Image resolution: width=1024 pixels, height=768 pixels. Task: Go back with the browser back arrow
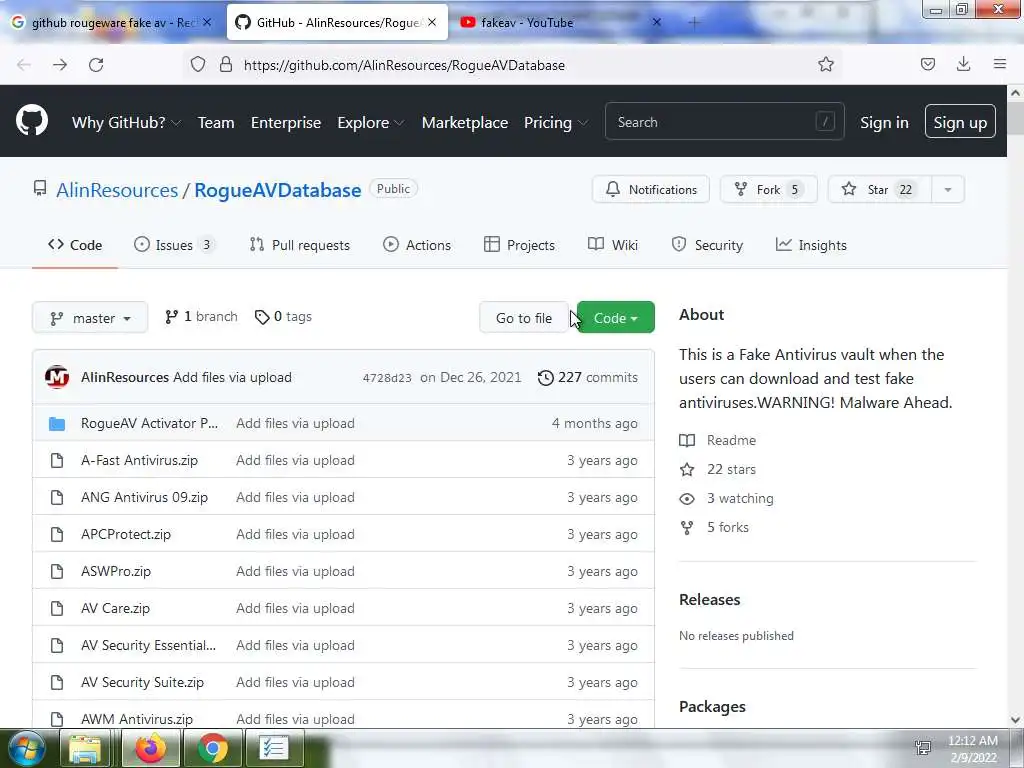24,65
